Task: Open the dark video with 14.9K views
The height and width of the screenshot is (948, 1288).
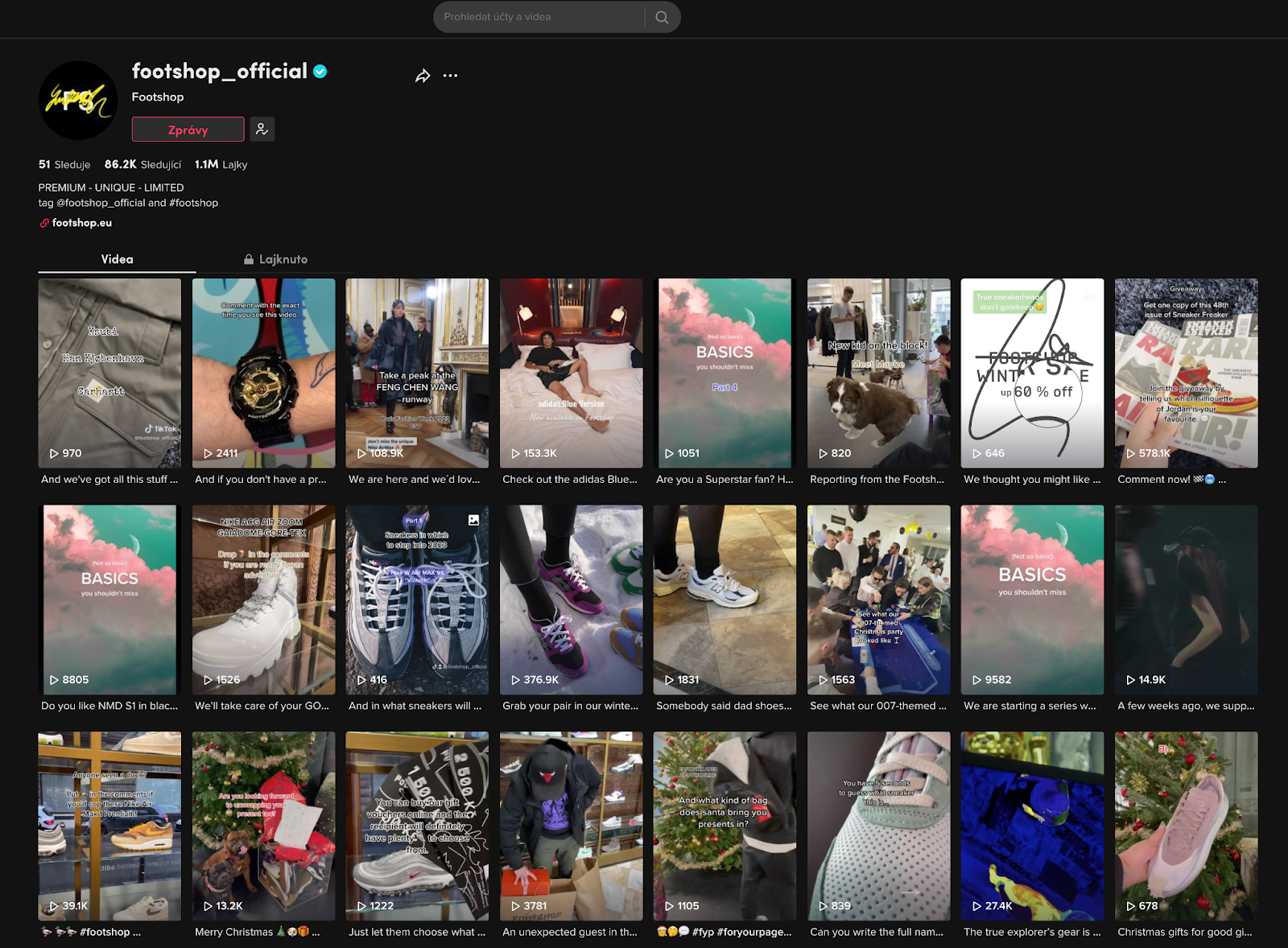Action: [x=1186, y=600]
